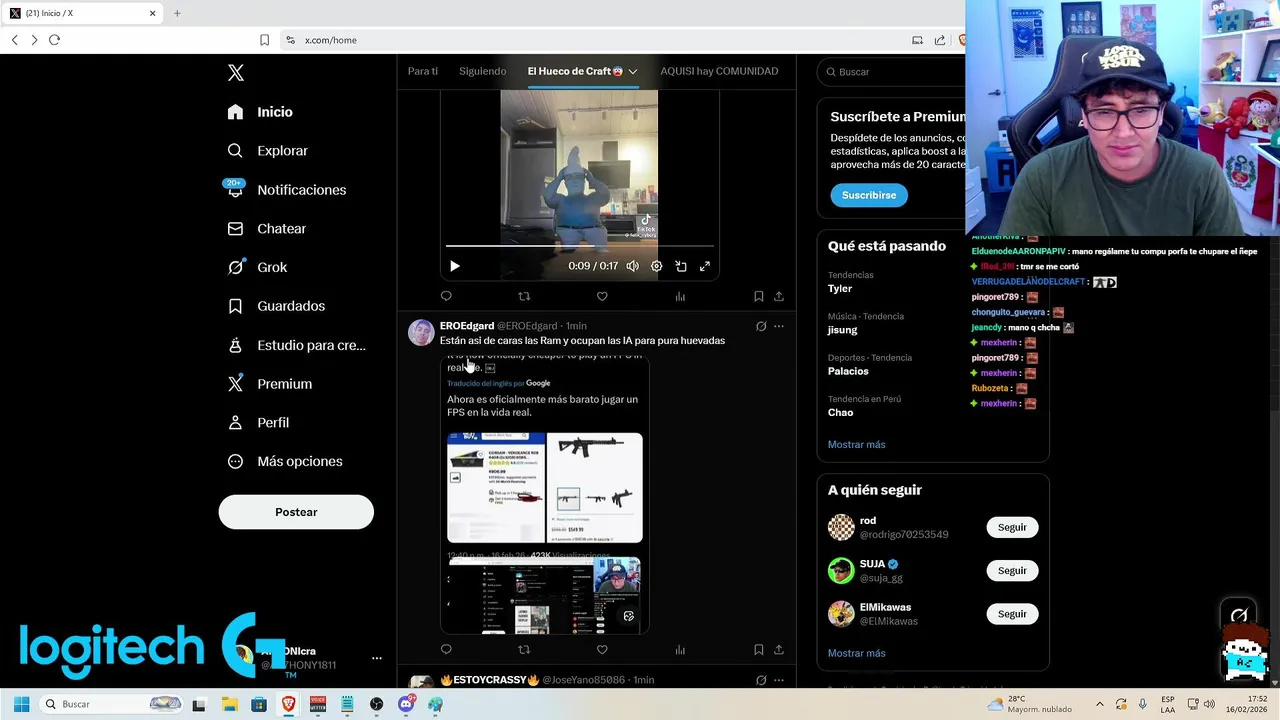Bookmark this page icon in address bar
This screenshot has height=720, width=1280.
(x=264, y=40)
